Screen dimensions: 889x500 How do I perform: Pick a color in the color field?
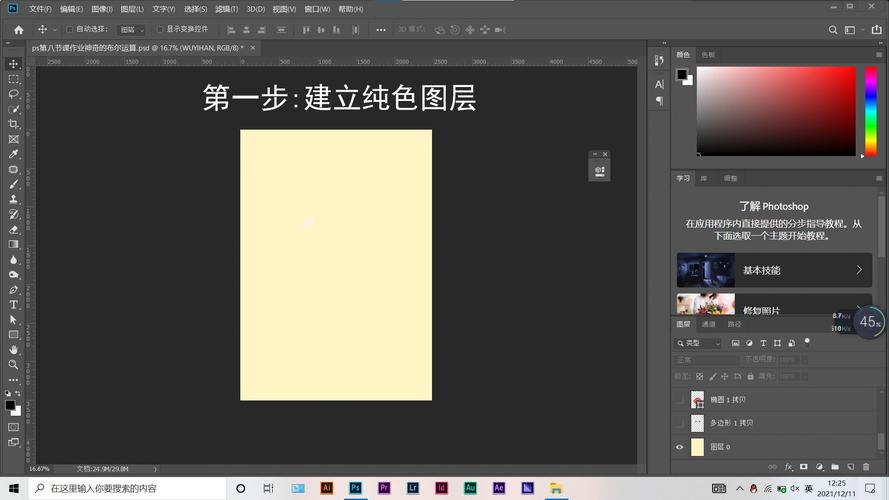776,111
